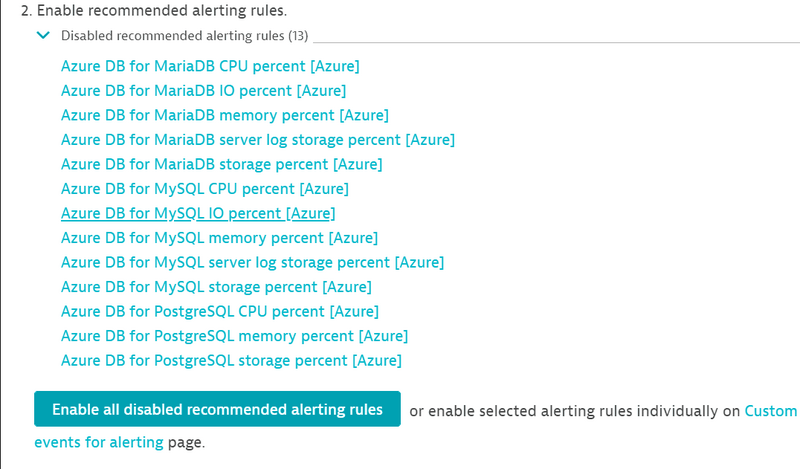Open Azure DB for MariaDB CPU percent rule

(210, 66)
